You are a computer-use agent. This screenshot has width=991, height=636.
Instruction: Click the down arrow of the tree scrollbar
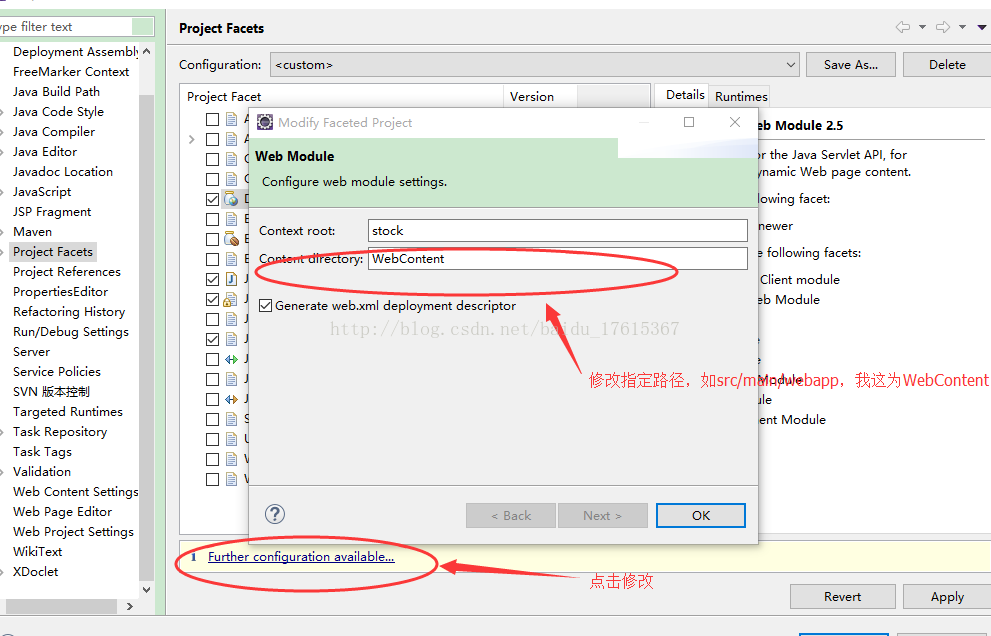tap(147, 589)
